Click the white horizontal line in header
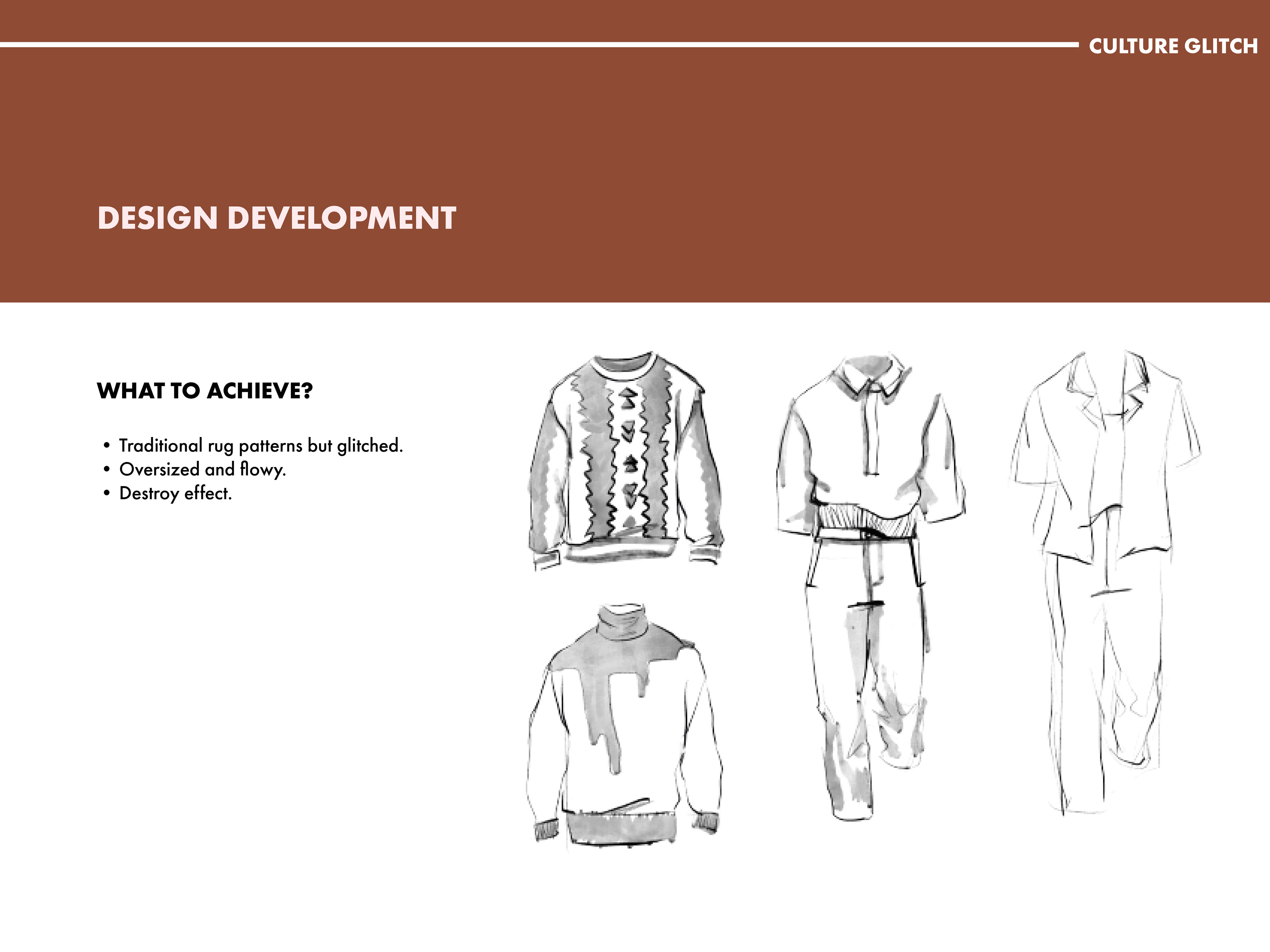Screen dimensions: 1270x952 [517, 44]
